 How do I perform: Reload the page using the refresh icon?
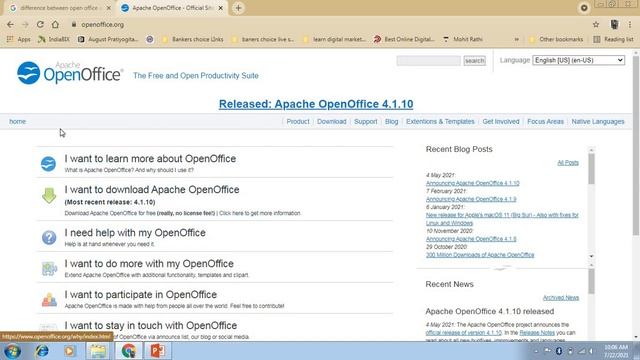point(40,24)
